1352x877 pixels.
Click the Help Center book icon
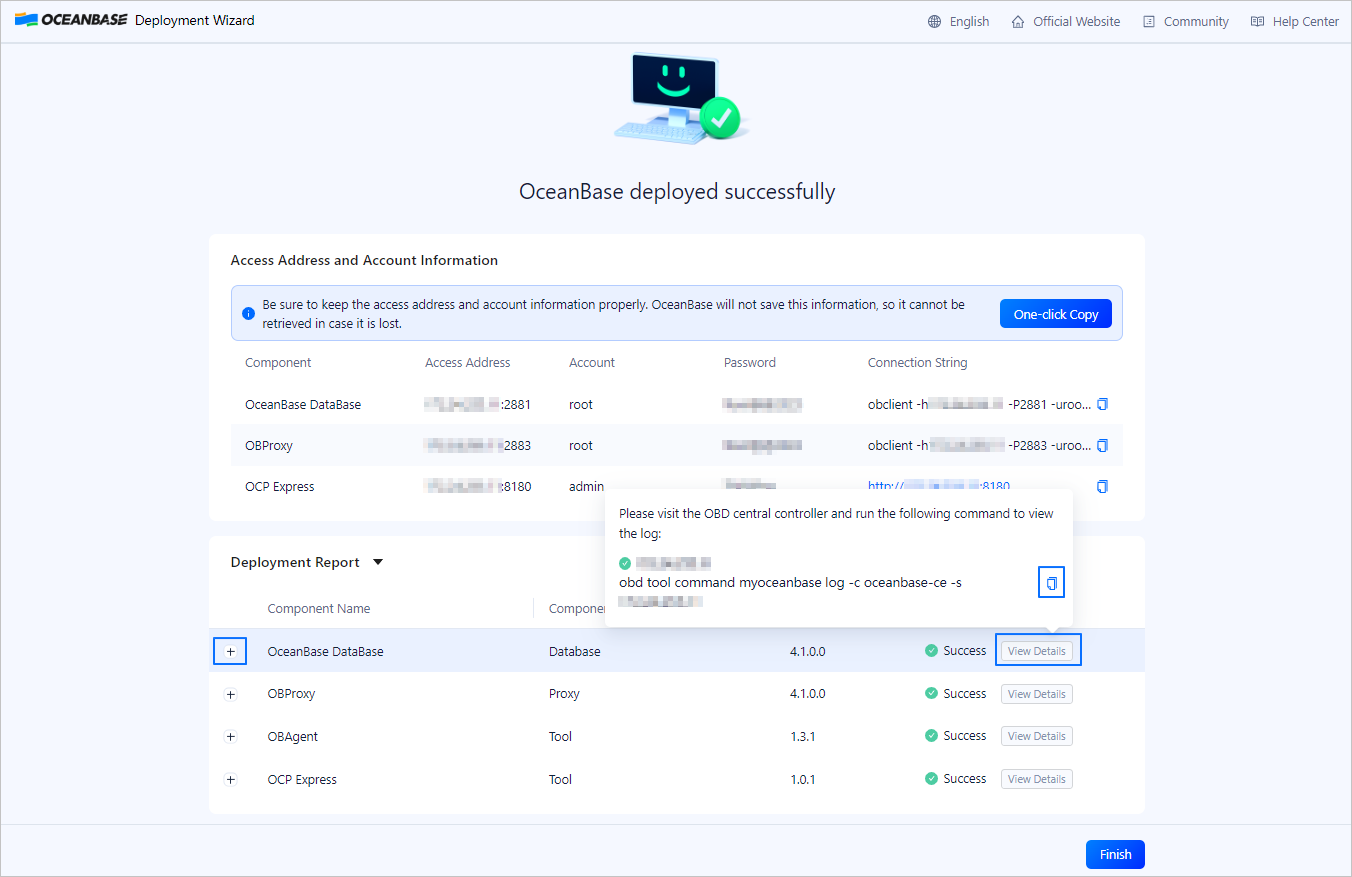point(1257,21)
